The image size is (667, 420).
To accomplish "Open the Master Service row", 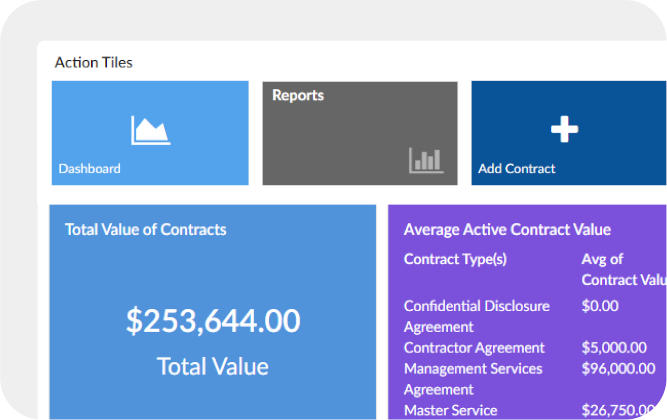I will [x=450, y=410].
